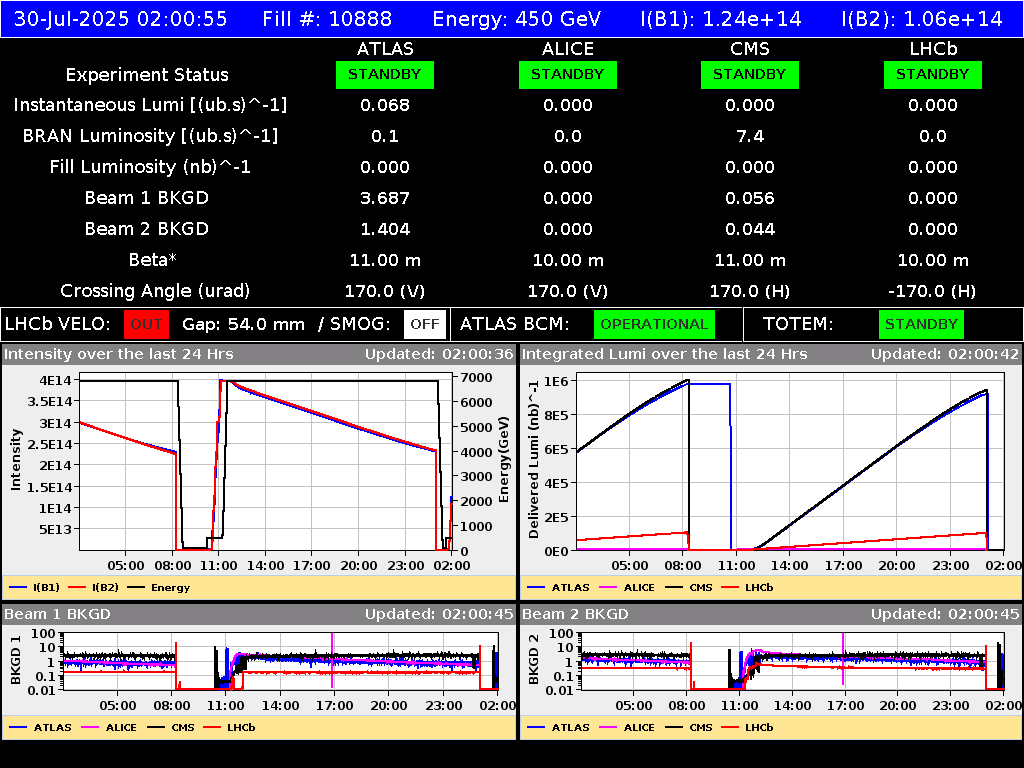Select the LHCb Beta* value 10.00 m
Viewport: 1024px width, 768px height.
[933, 260]
